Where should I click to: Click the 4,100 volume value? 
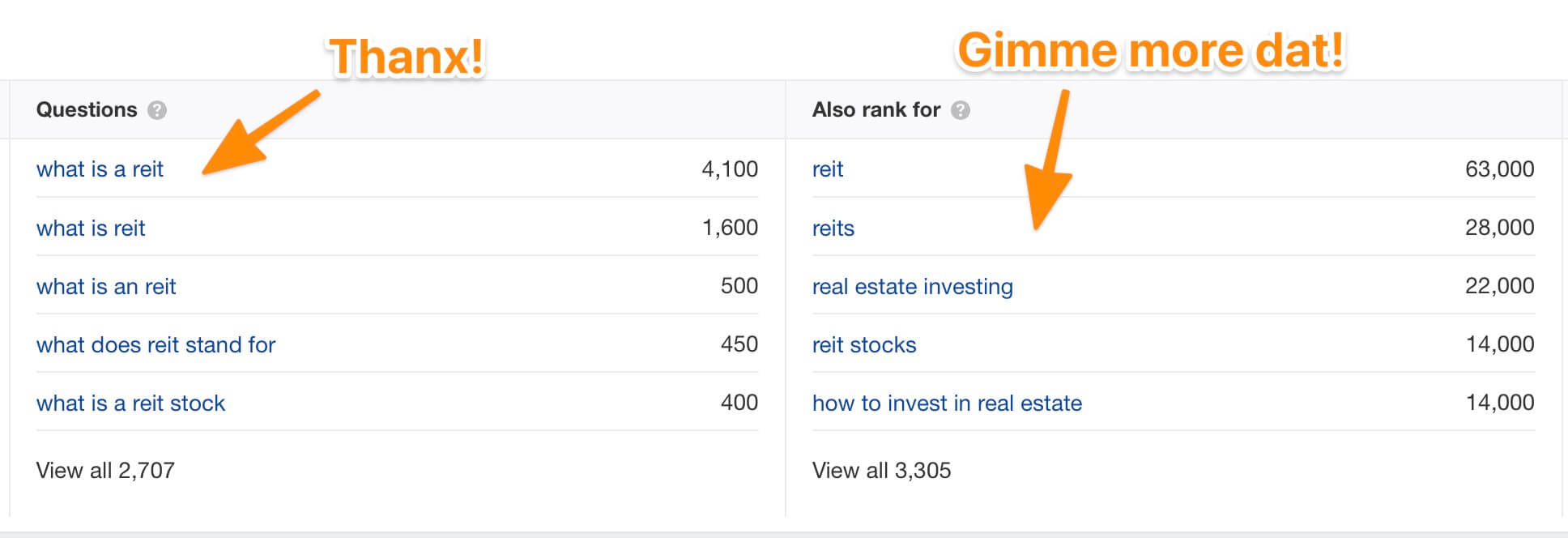point(729,169)
